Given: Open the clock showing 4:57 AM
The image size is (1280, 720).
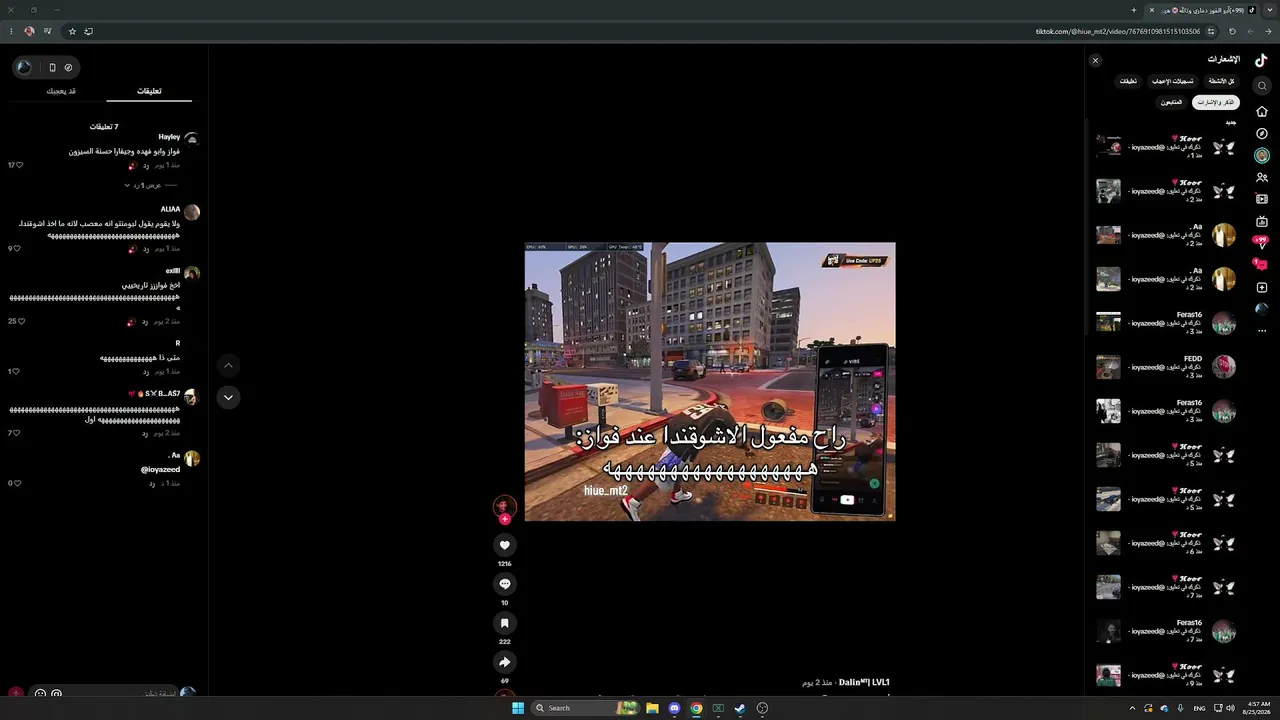Looking at the screenshot, I should (x=1255, y=708).
